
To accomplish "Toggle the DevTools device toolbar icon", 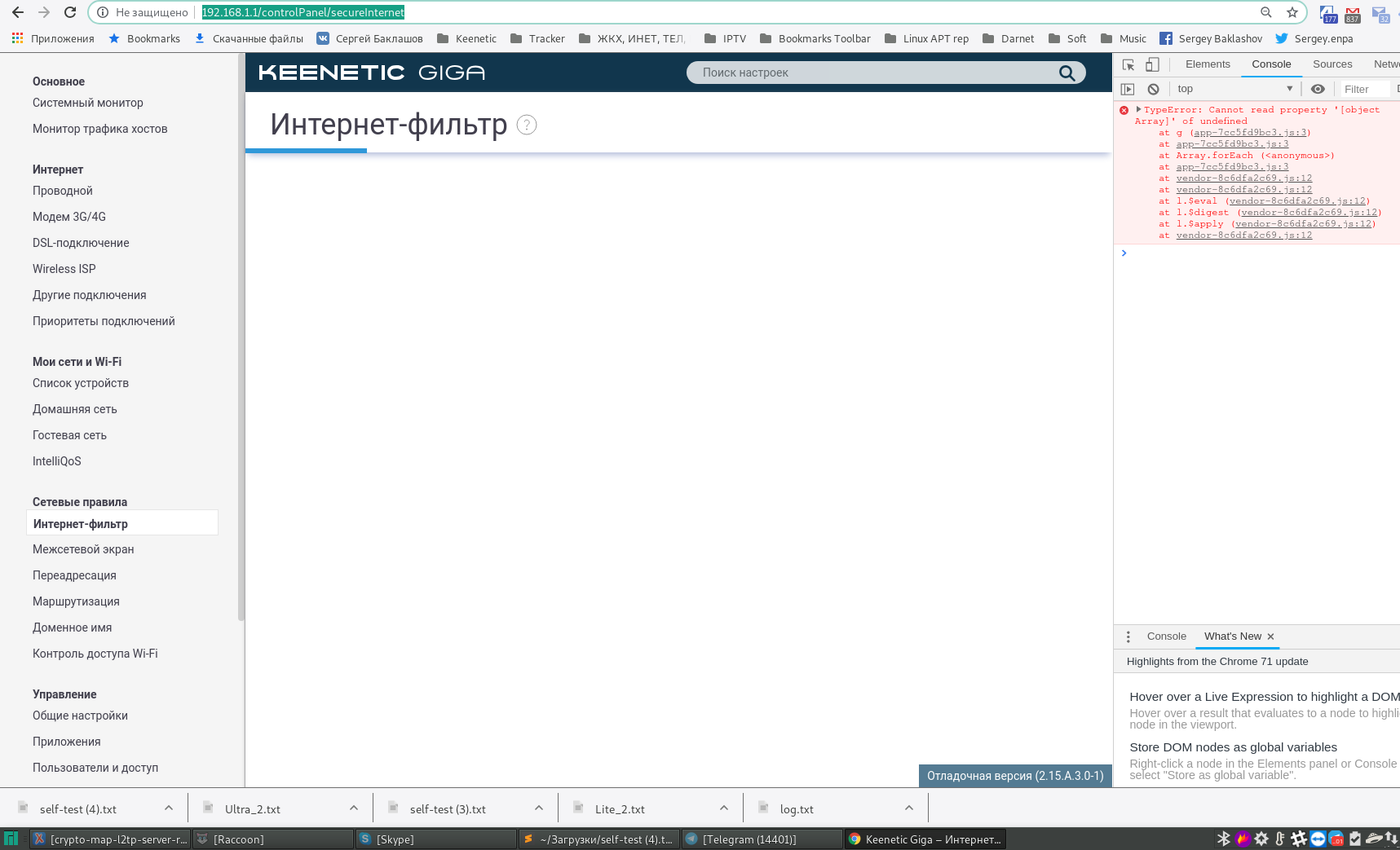I will tap(1152, 64).
